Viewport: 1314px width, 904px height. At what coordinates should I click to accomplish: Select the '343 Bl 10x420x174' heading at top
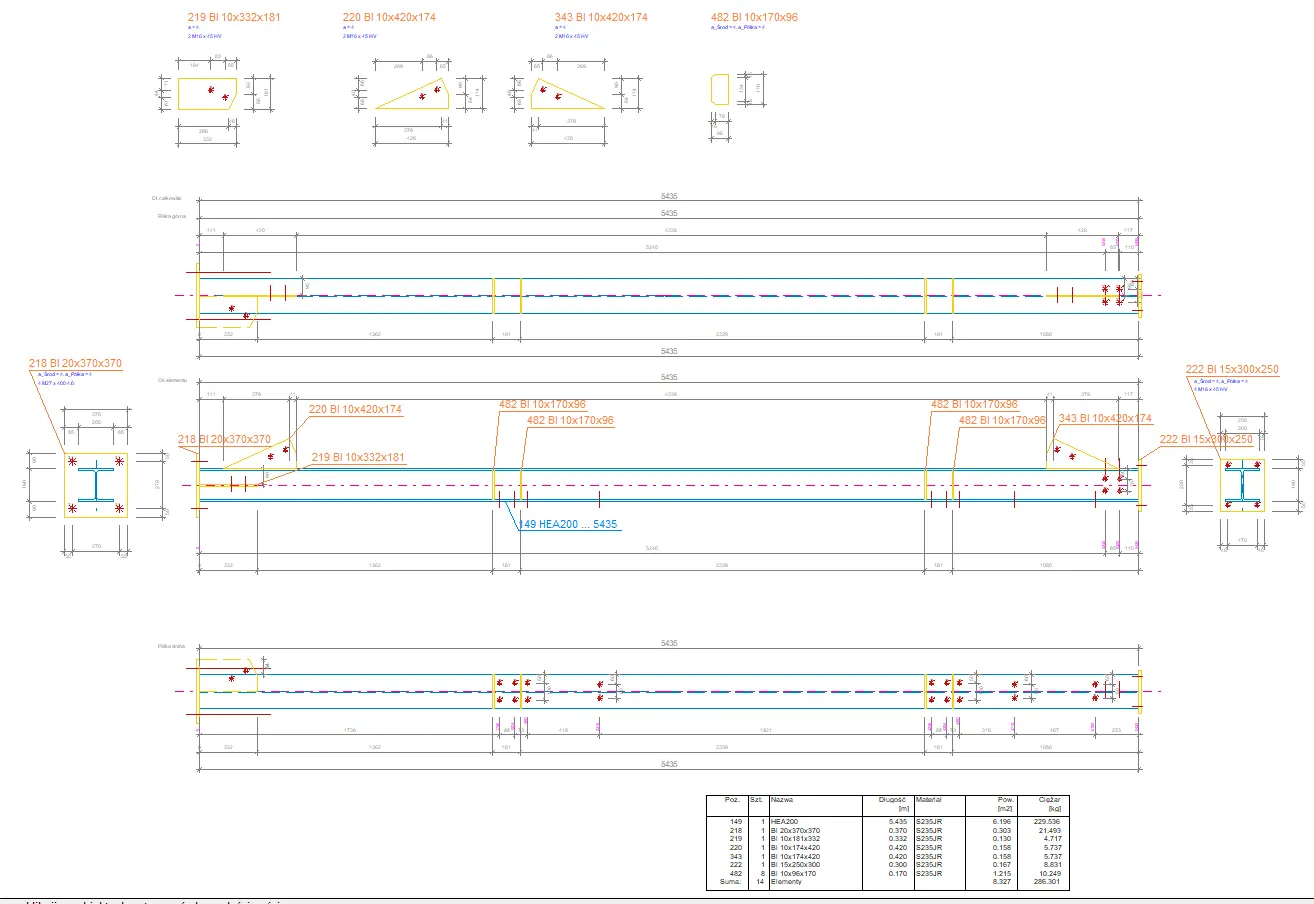[601, 18]
